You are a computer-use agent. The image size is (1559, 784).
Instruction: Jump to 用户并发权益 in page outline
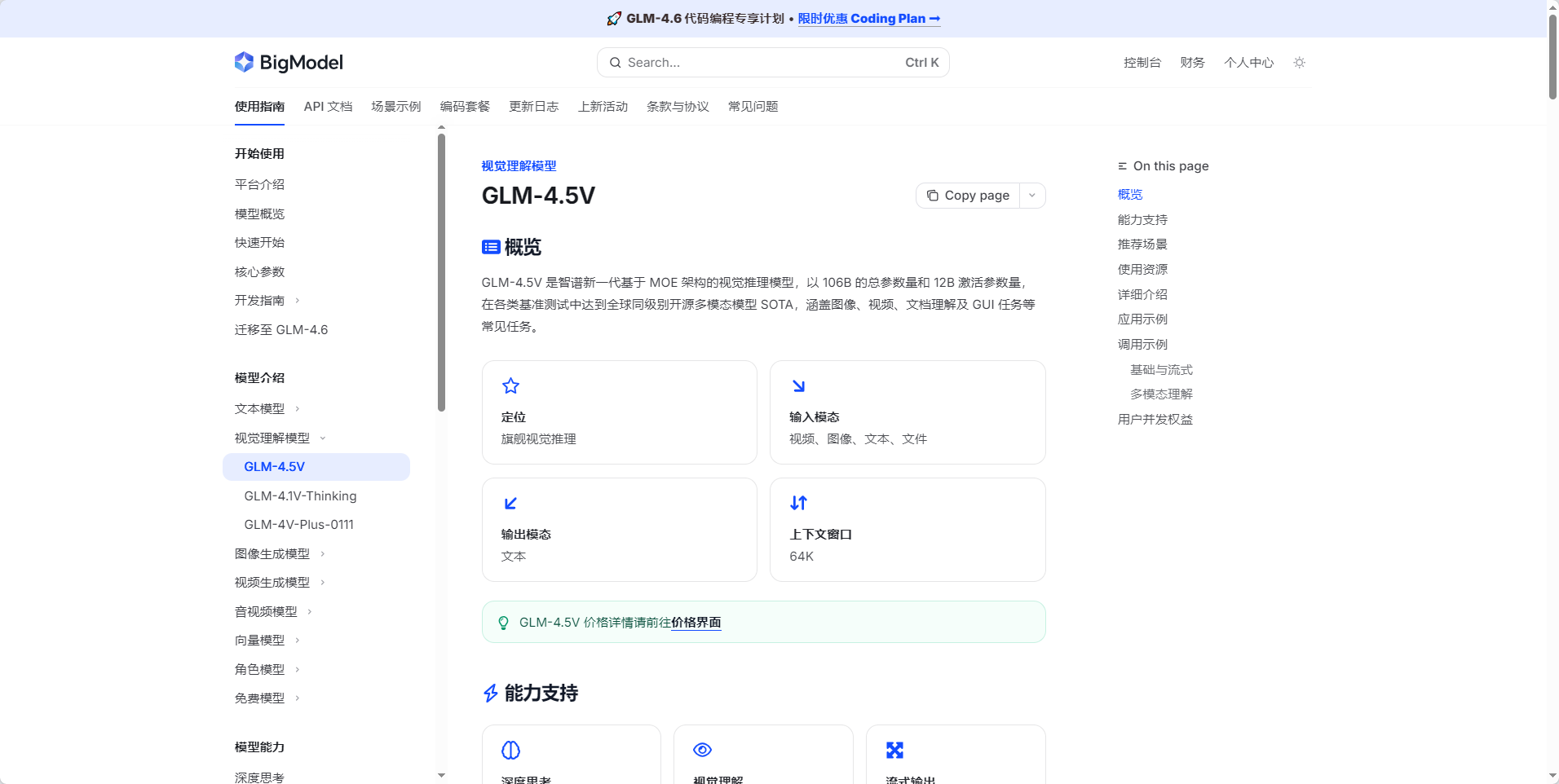coord(1155,420)
